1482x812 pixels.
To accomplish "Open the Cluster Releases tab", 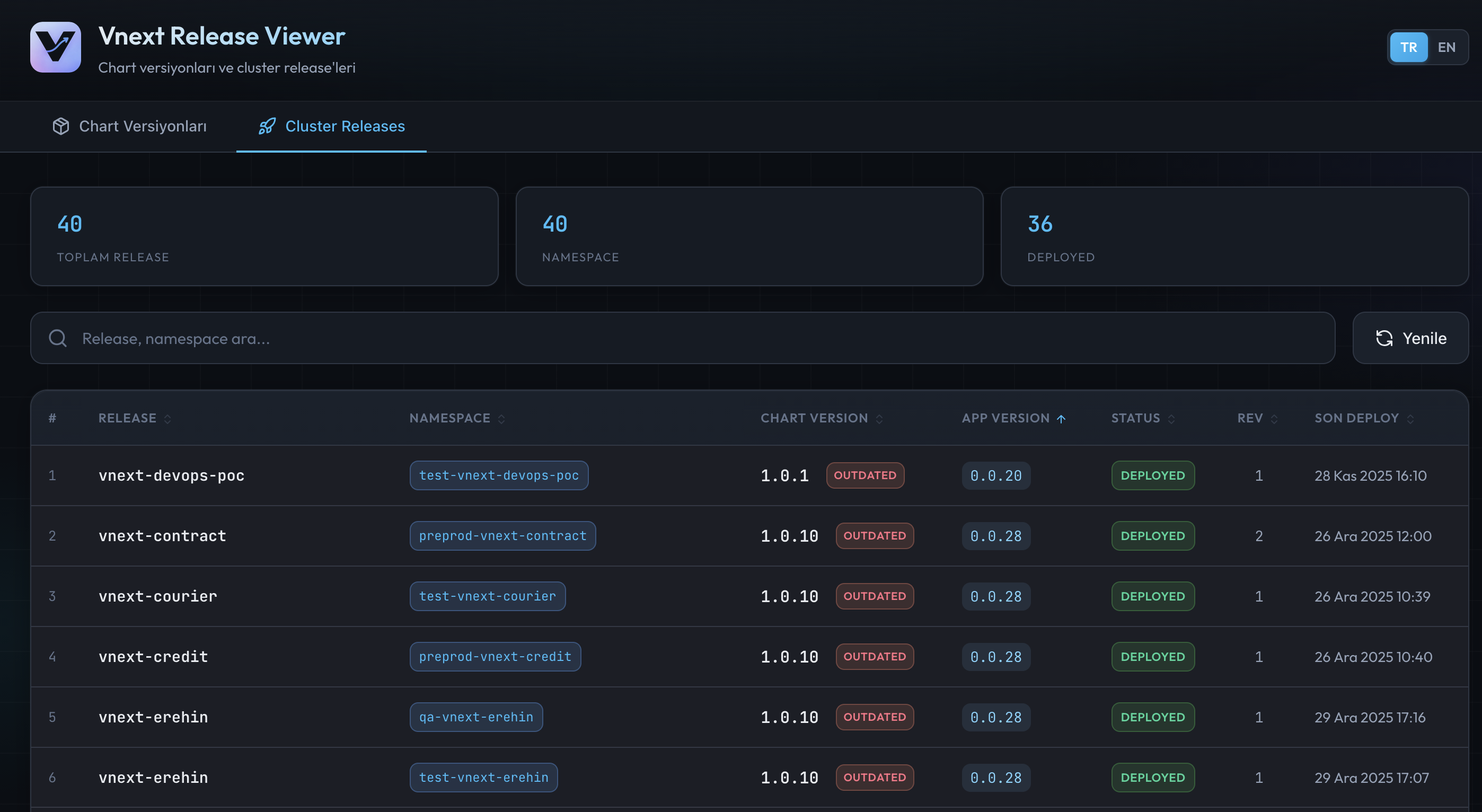I will pos(331,126).
